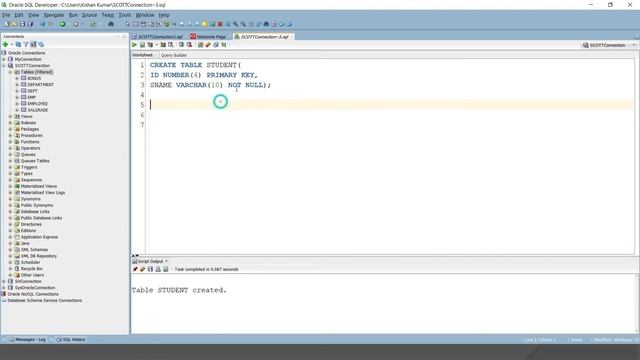Expand the Procedures node
640x360 pixels.
point(11,136)
